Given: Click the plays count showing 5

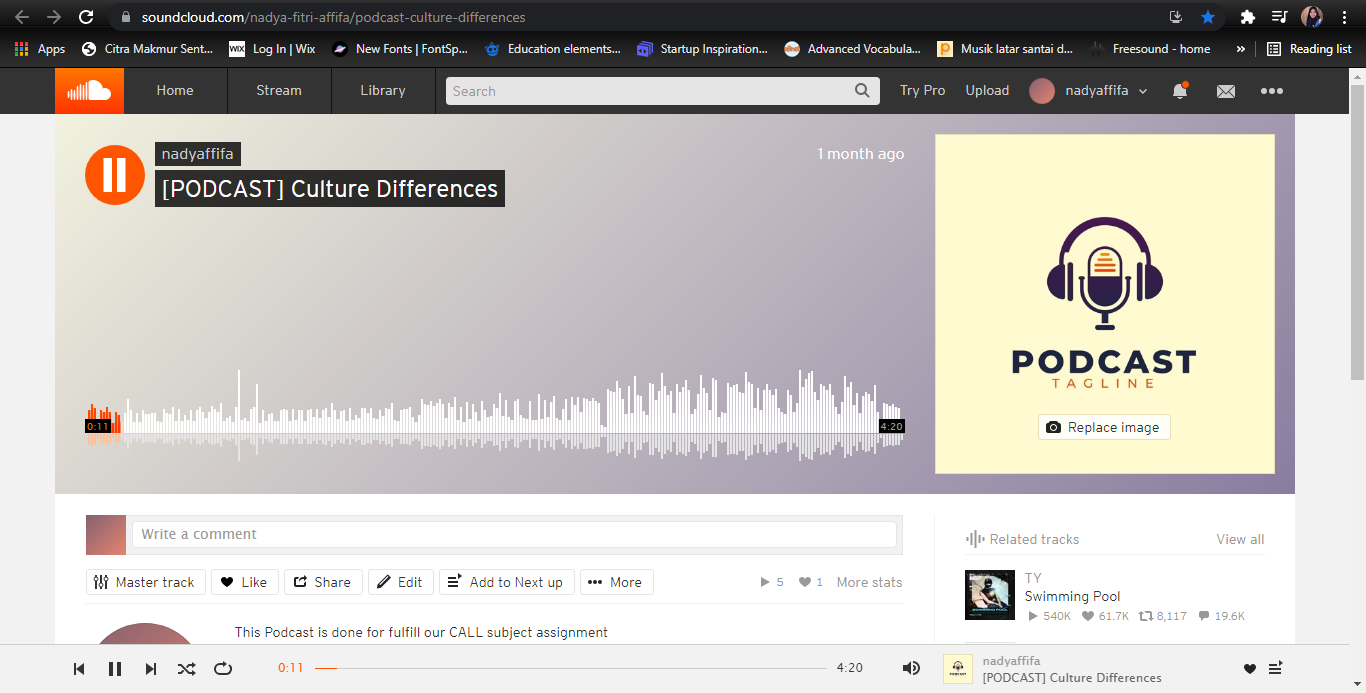Looking at the screenshot, I should click(772, 582).
